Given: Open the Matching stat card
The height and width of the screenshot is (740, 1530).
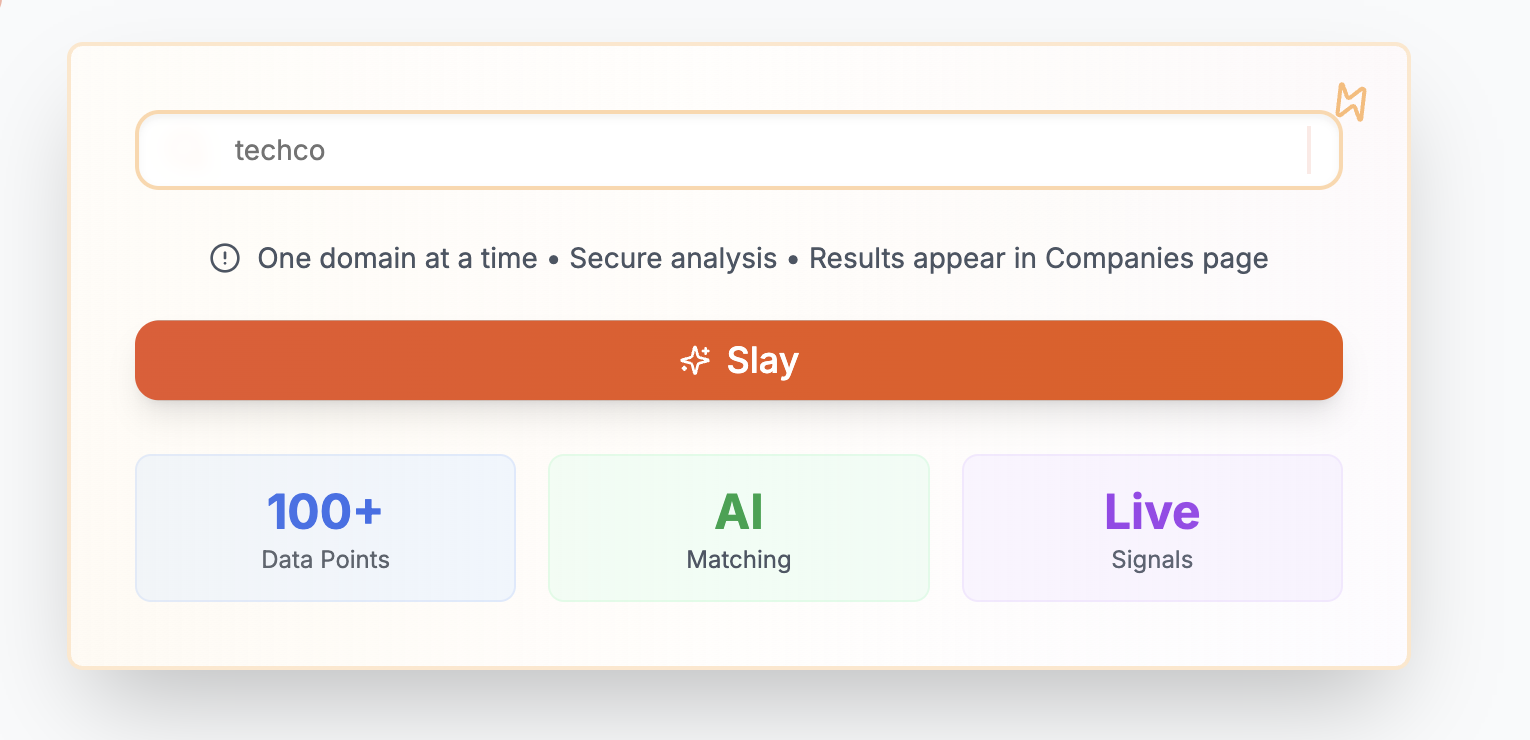Looking at the screenshot, I should (739, 528).
